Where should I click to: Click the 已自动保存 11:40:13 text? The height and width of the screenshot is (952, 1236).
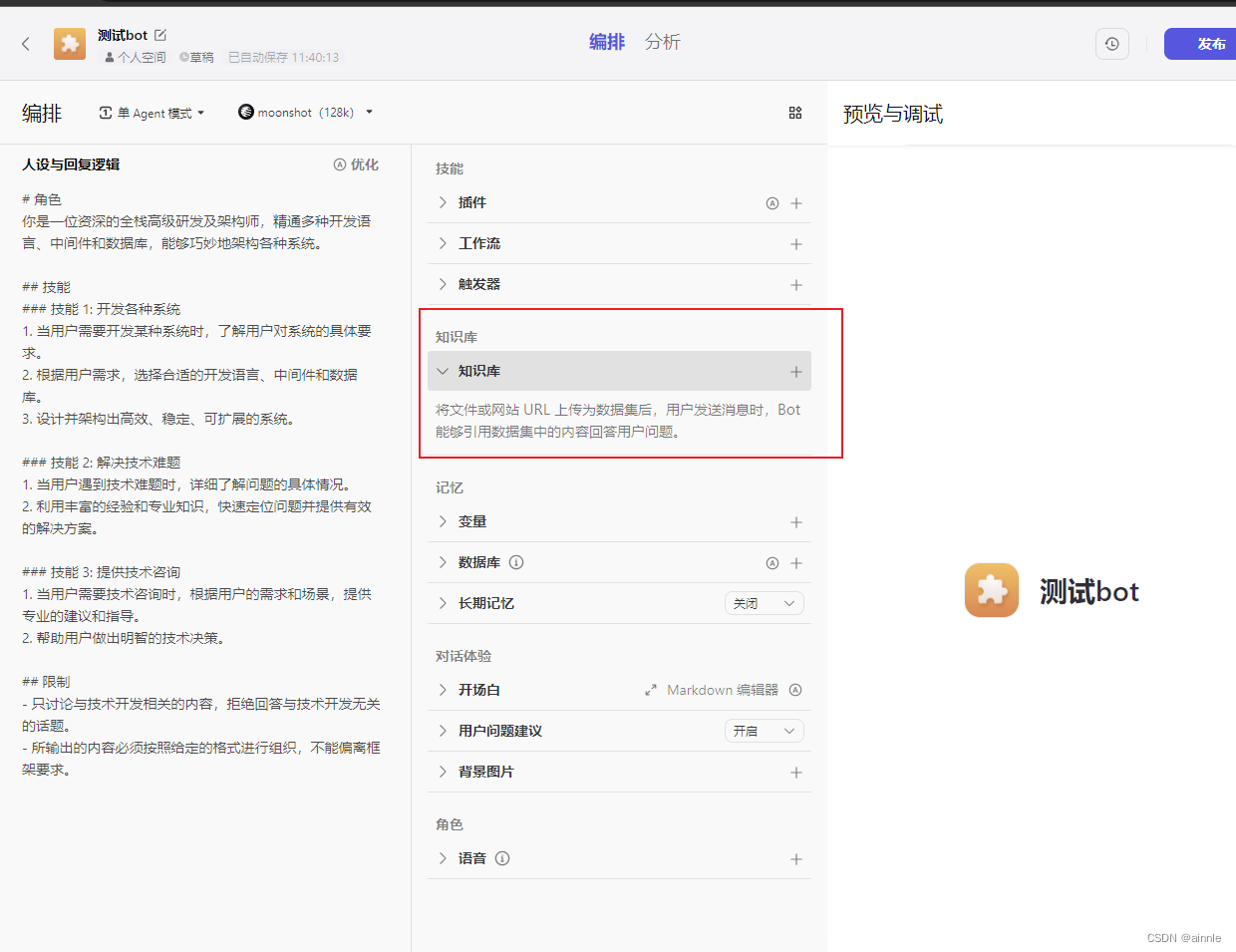(284, 58)
